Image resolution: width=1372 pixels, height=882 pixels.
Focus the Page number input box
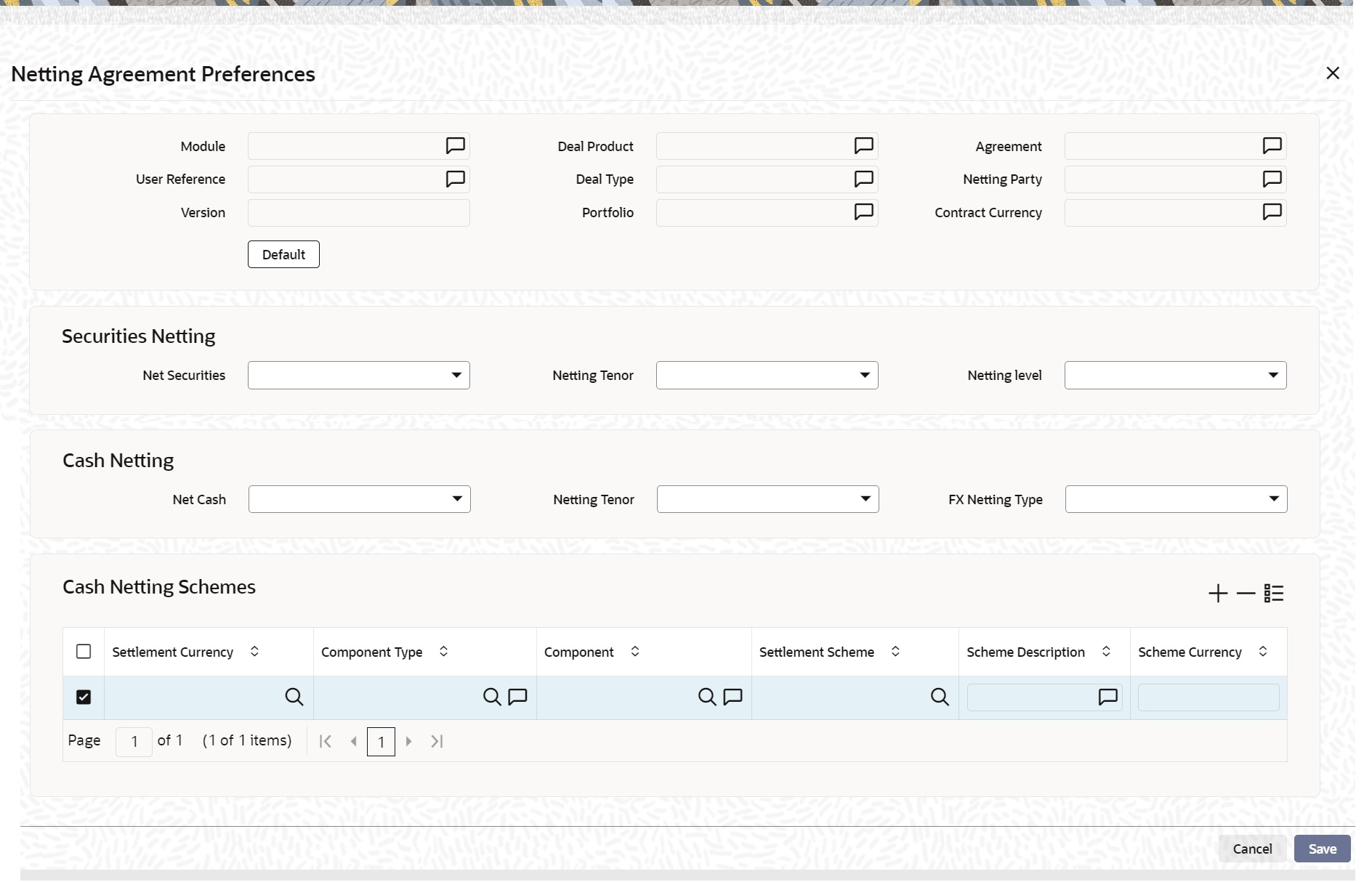coord(134,742)
